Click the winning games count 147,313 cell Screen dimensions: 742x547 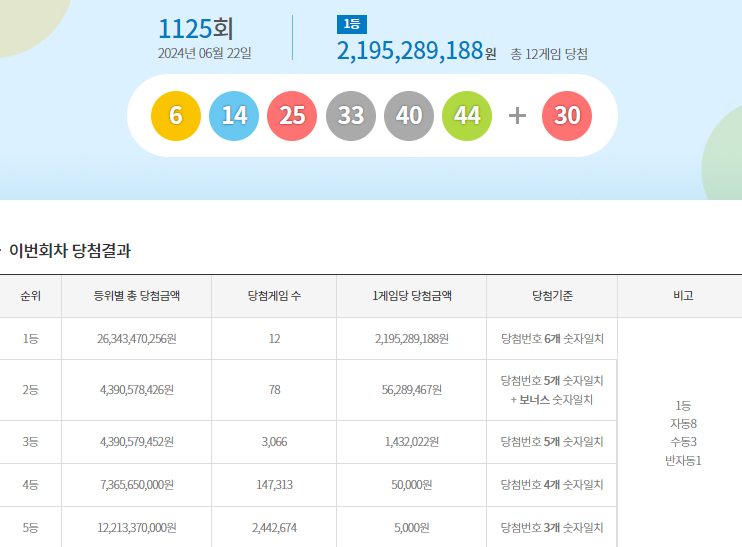(274, 485)
